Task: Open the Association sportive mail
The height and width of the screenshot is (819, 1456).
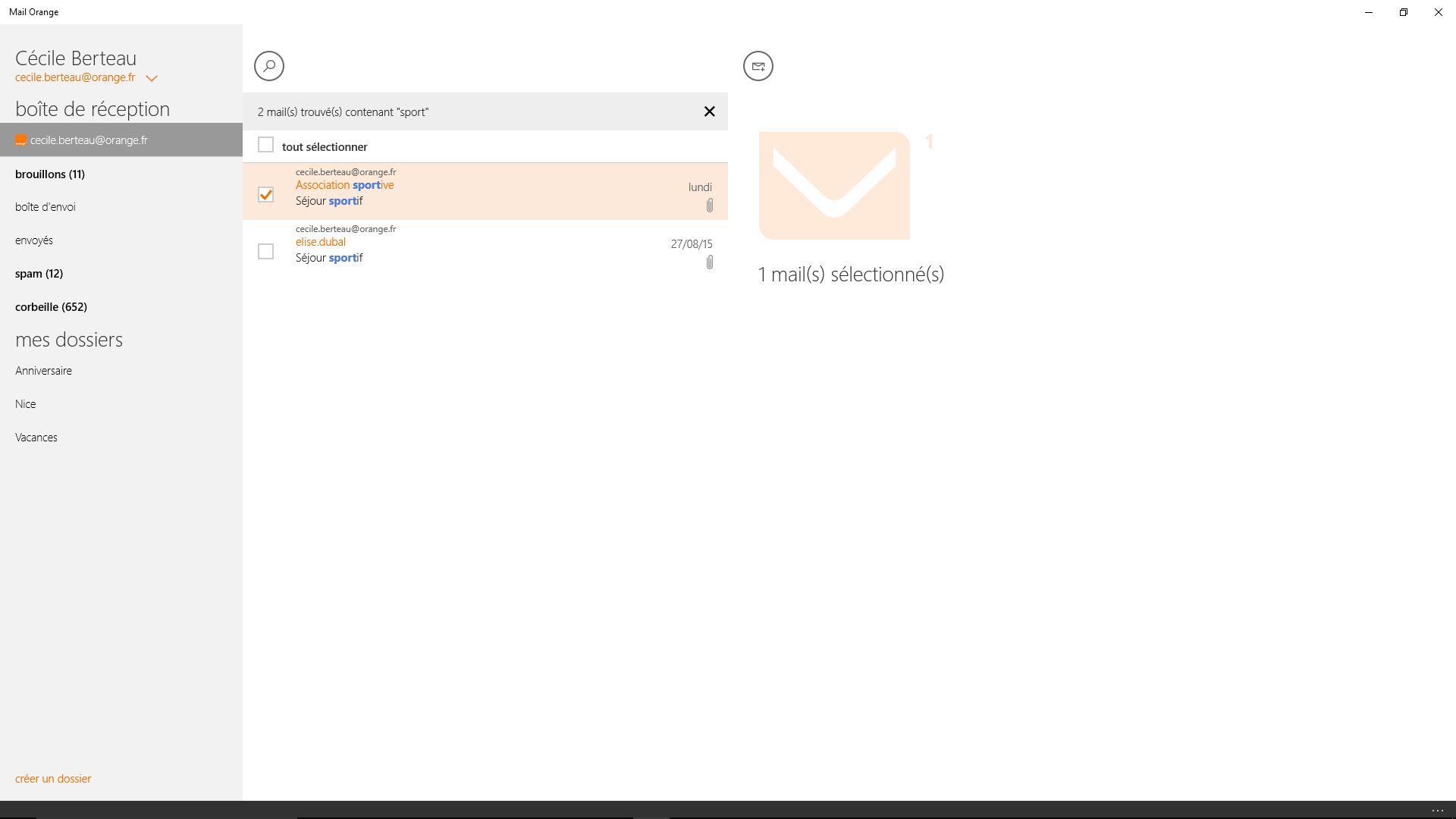Action: (x=485, y=191)
